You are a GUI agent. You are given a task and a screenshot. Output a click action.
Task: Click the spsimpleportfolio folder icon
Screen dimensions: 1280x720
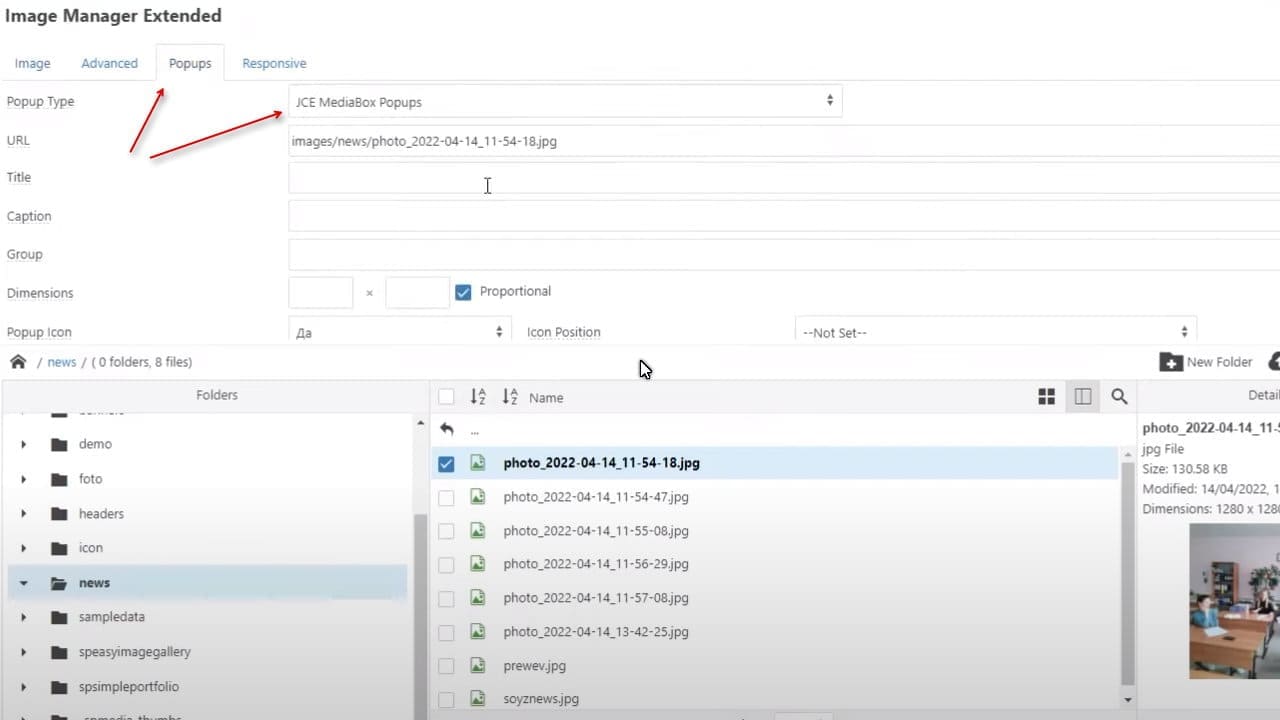59,687
